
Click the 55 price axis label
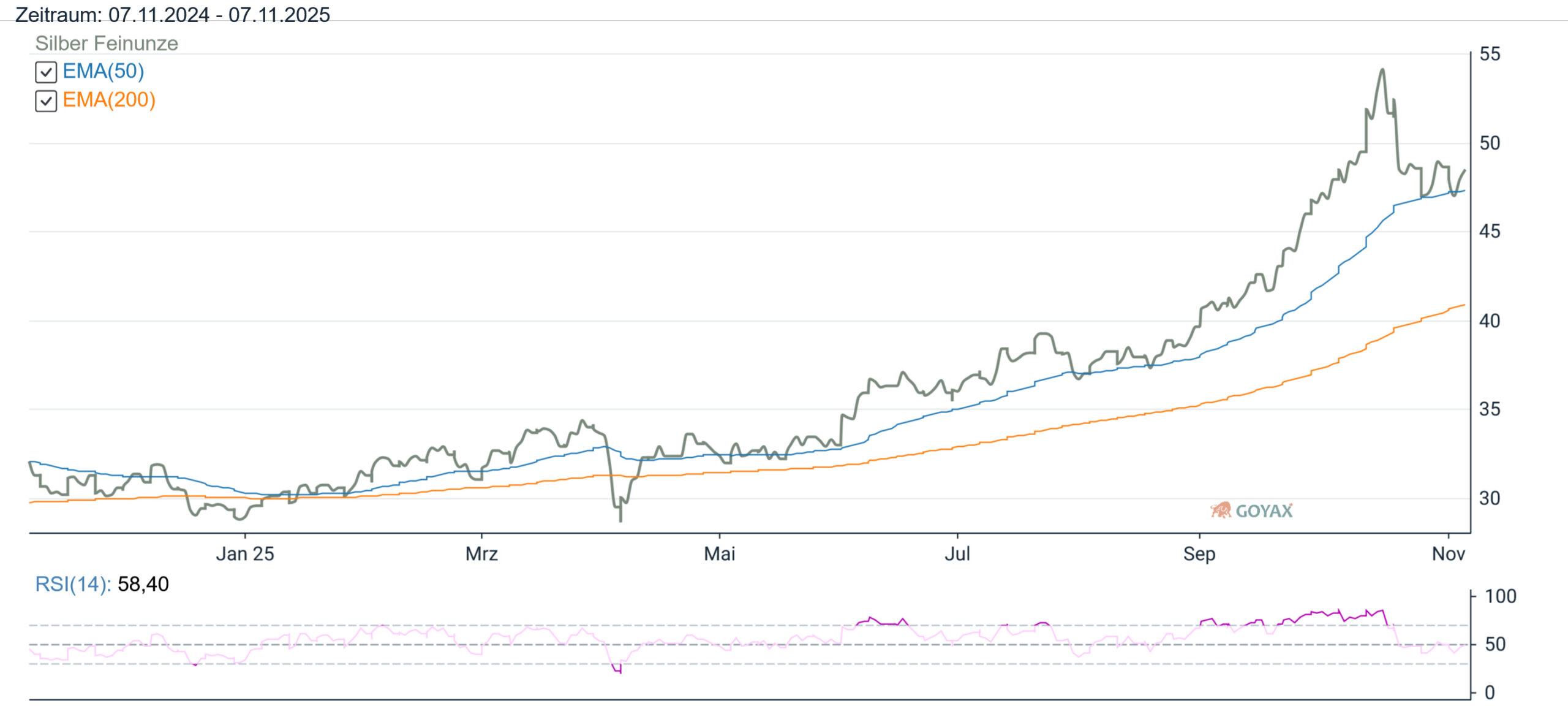tap(1490, 54)
